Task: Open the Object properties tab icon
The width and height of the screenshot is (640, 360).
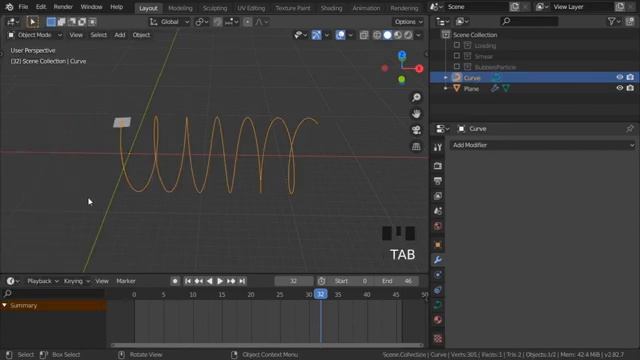Action: click(438, 245)
